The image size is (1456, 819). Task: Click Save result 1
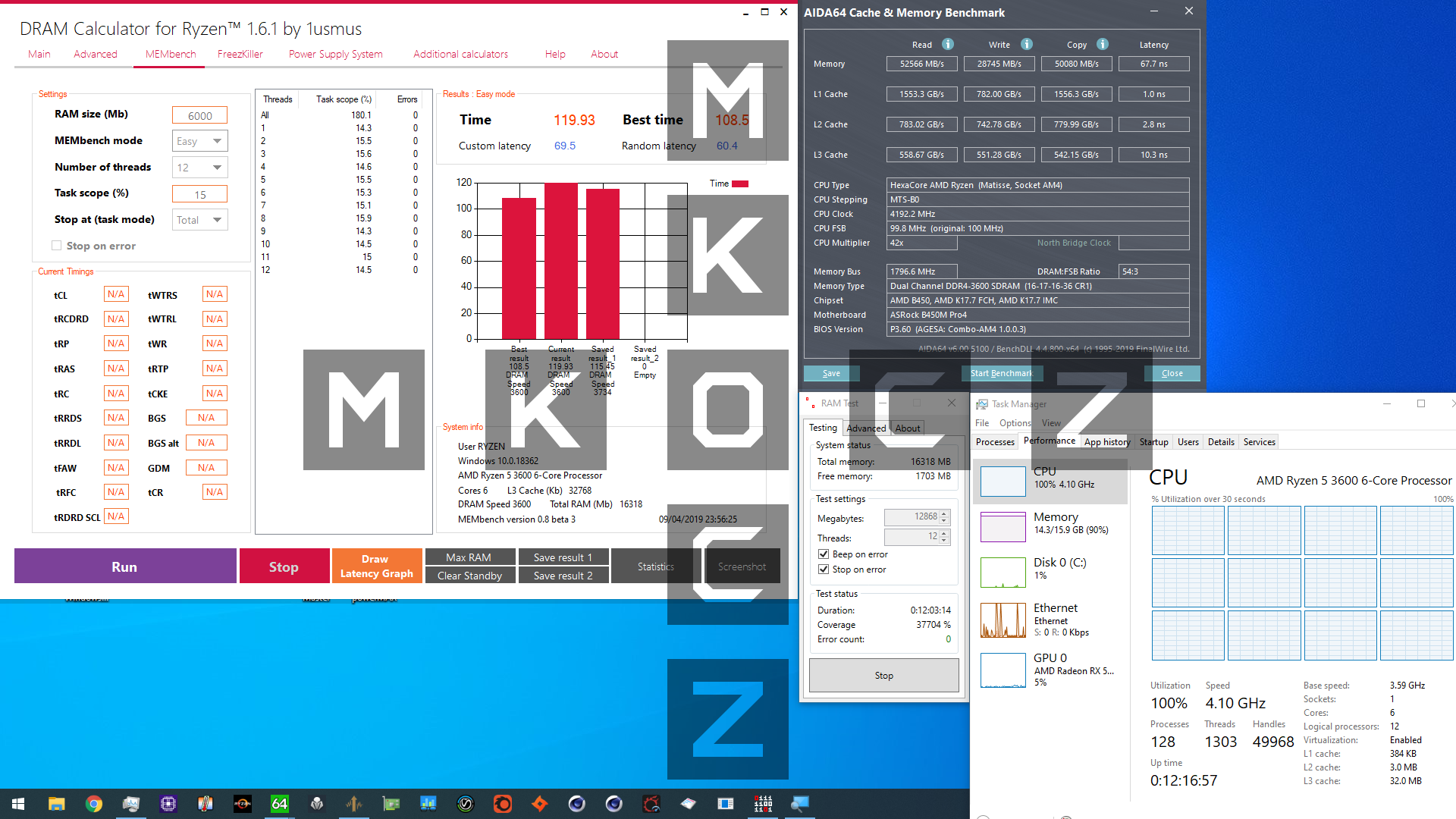point(563,557)
